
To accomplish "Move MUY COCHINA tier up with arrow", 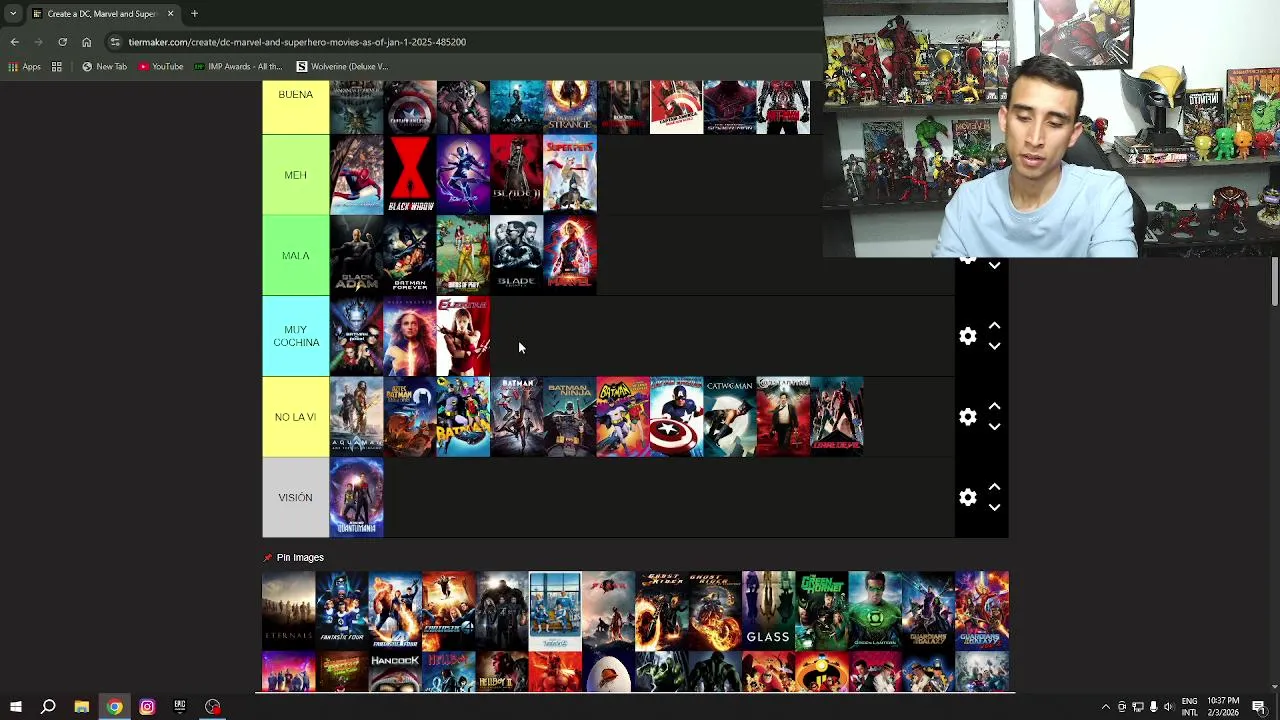I will (994, 326).
